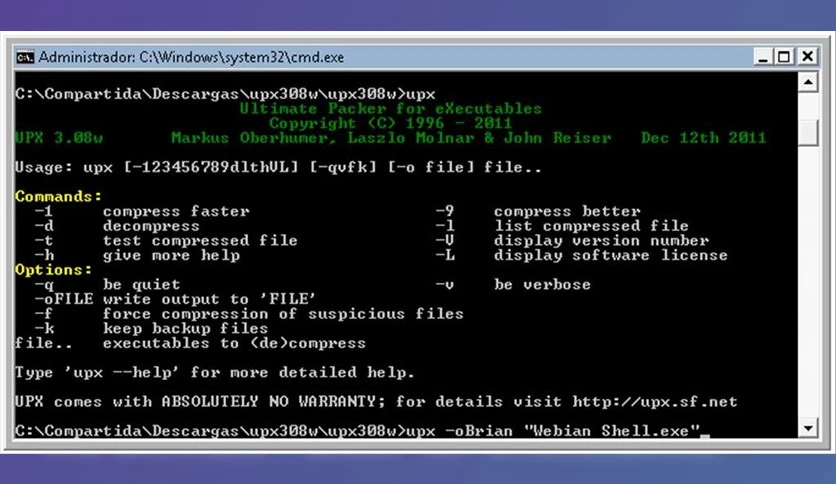Click the quoted "Webian Shell.exe" argument
836x484 pixels.
[612, 431]
